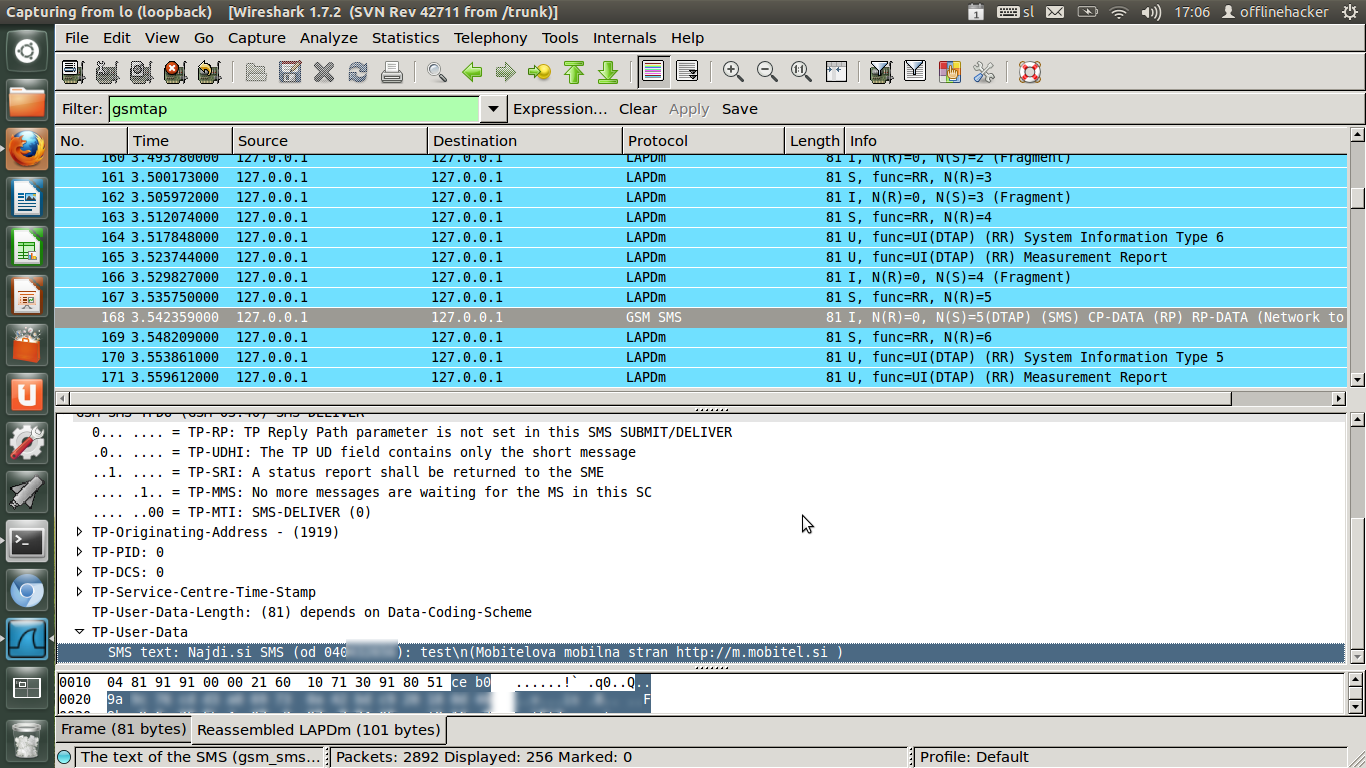Sort by the Time column header
The height and width of the screenshot is (768, 1366).
[x=180, y=141]
